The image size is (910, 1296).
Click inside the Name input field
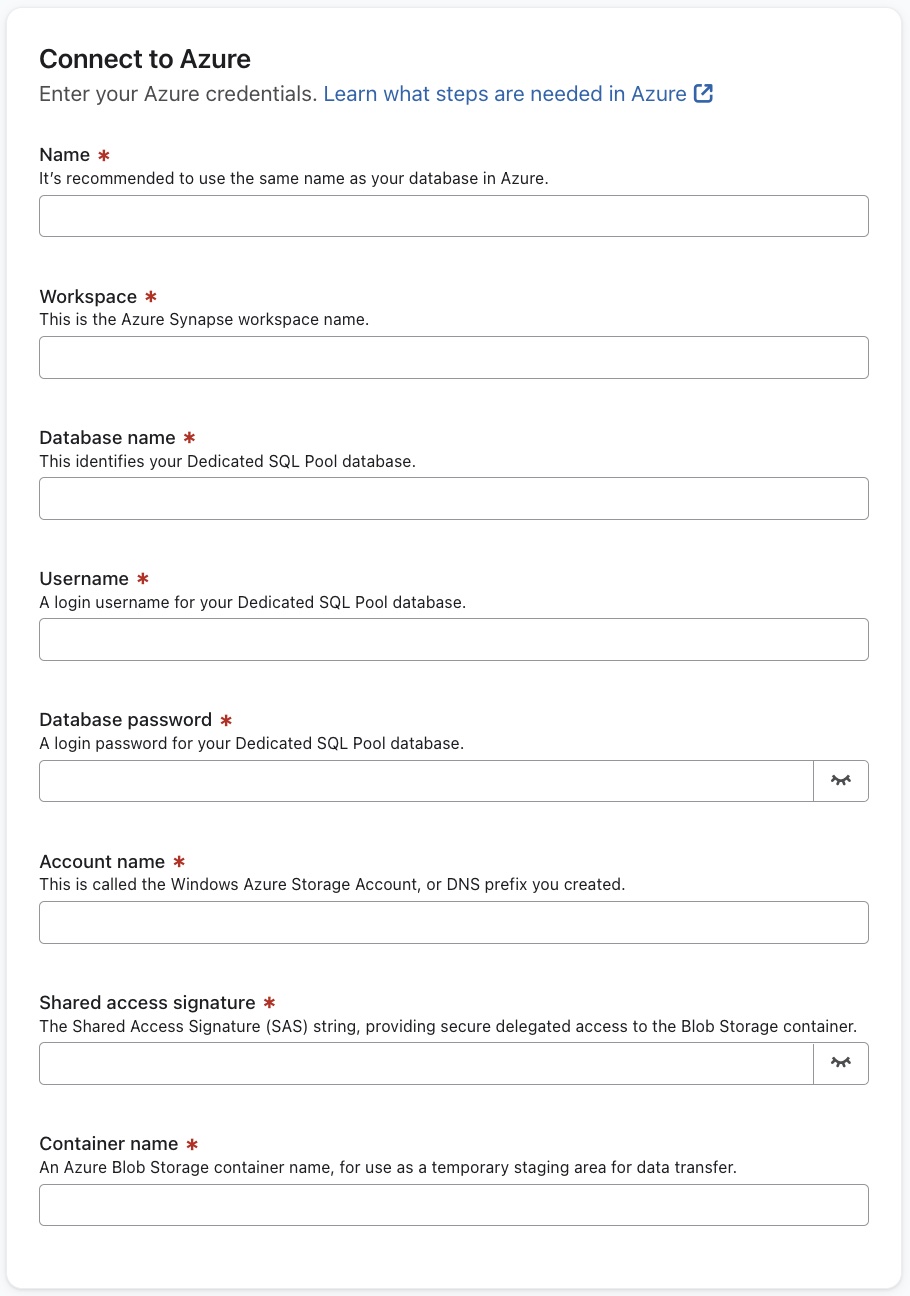[x=454, y=216]
